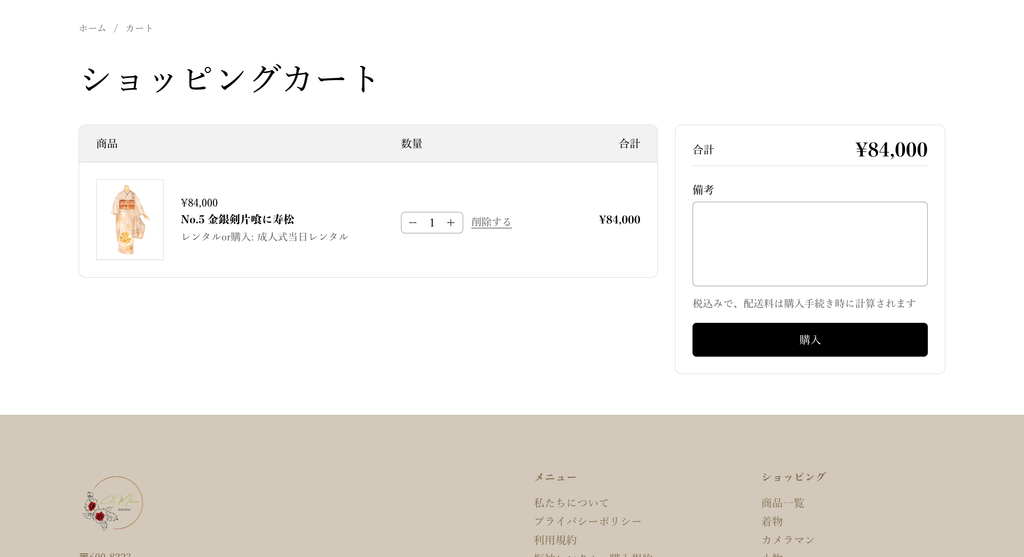Open the kimono product thumbnail
Viewport: 1024px width, 557px height.
point(130,220)
